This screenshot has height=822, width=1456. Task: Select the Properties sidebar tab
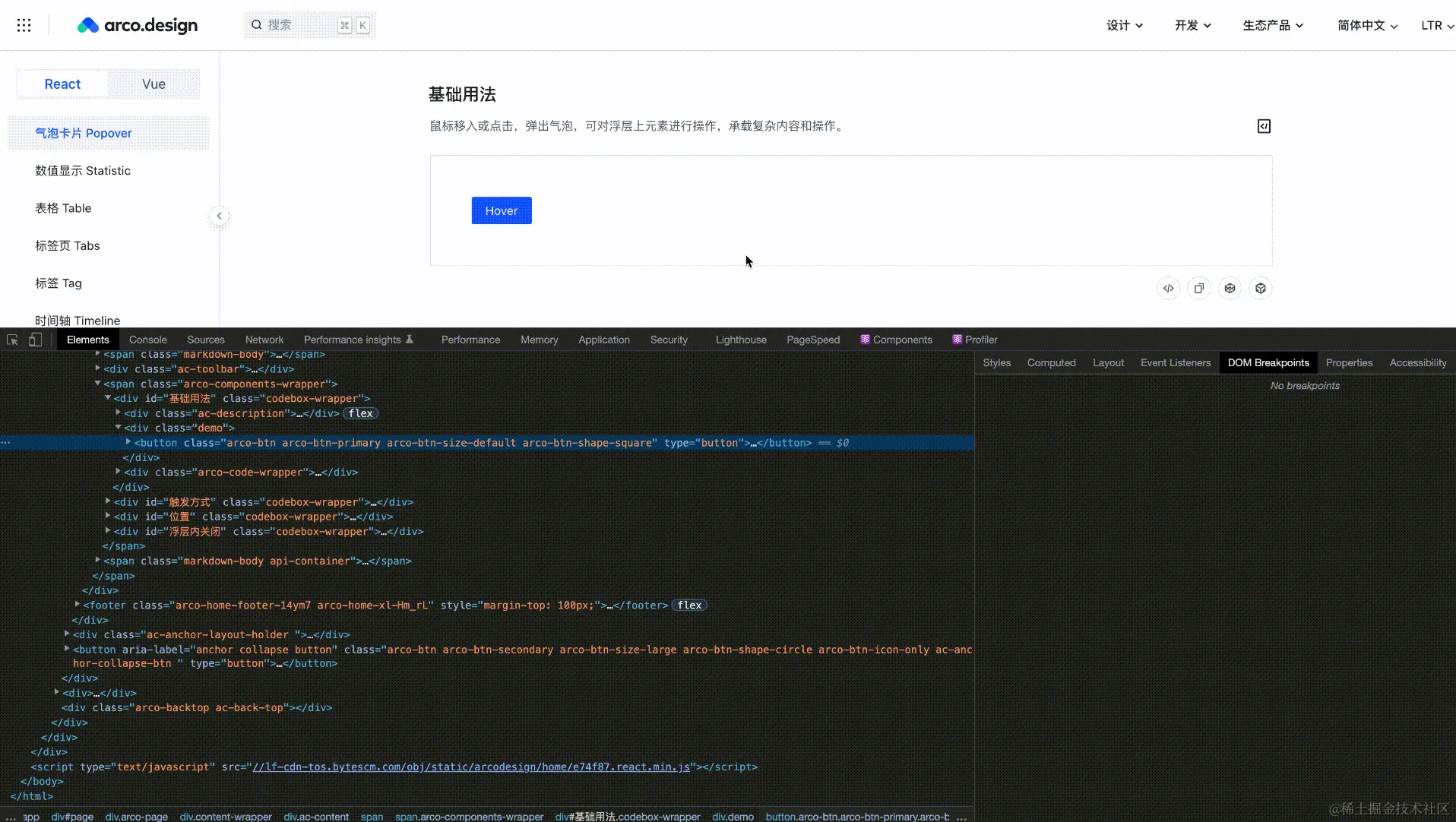(x=1349, y=363)
